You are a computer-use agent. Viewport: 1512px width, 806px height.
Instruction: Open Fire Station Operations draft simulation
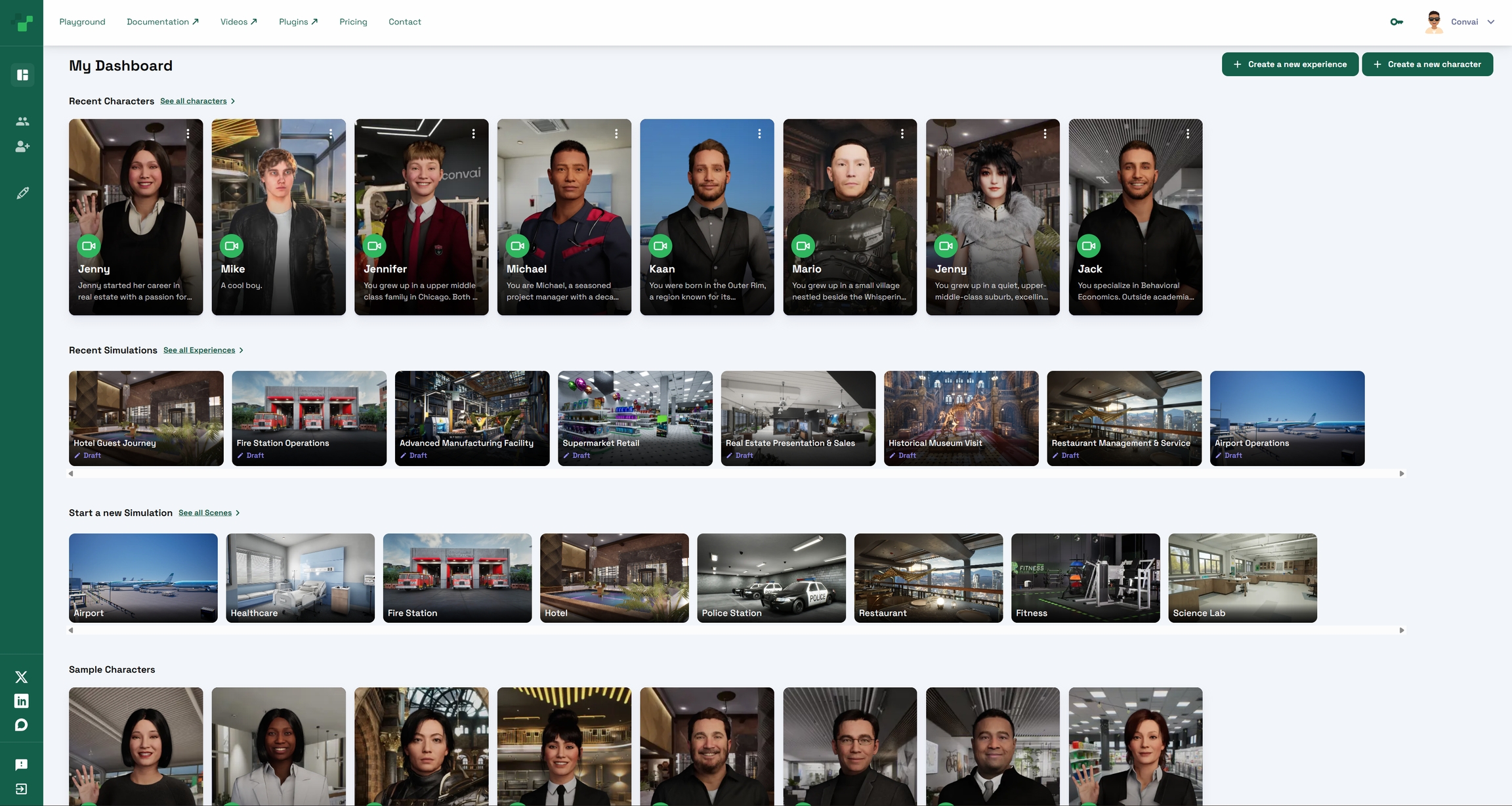[309, 418]
